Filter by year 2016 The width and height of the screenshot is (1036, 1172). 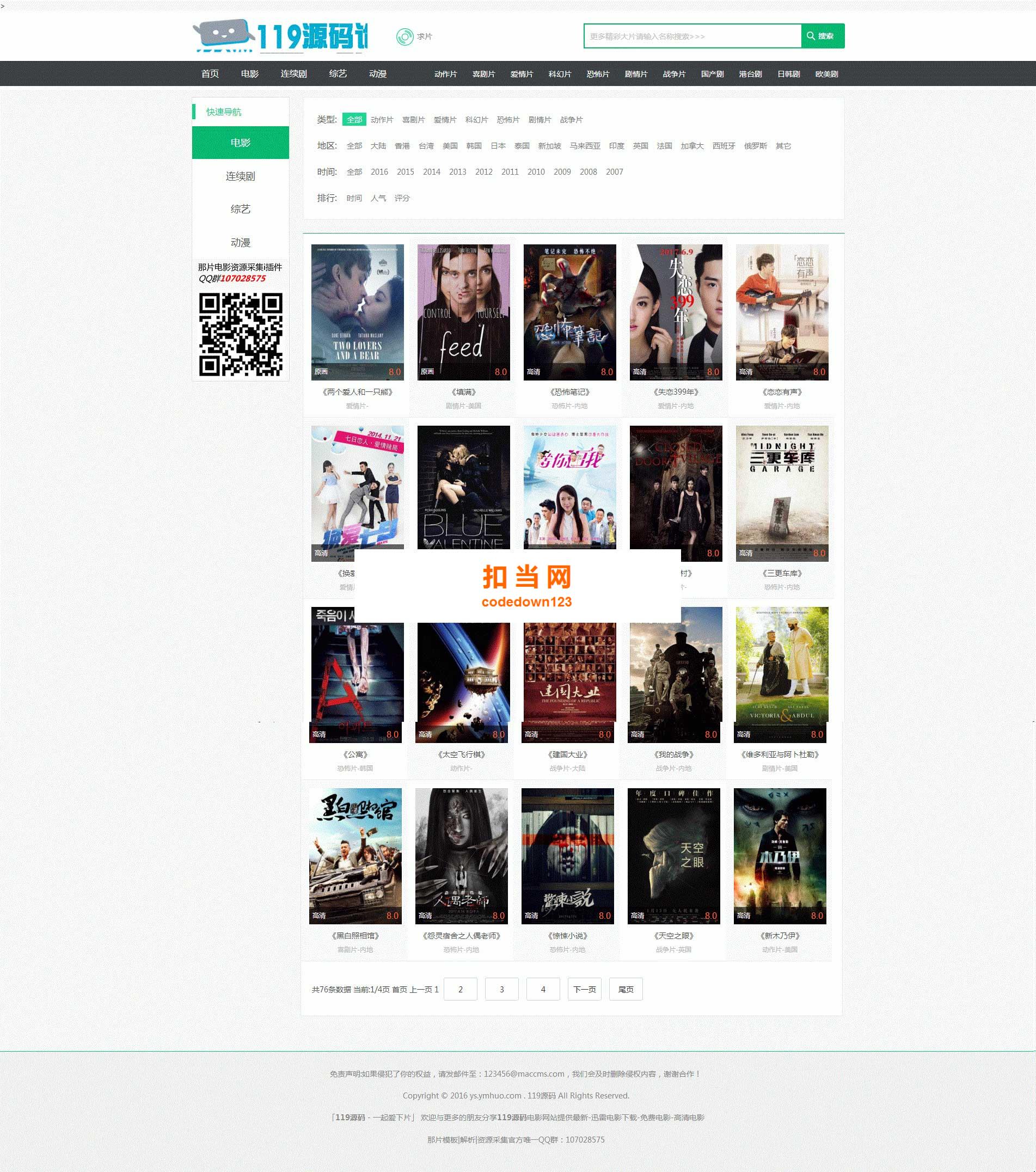tap(379, 172)
